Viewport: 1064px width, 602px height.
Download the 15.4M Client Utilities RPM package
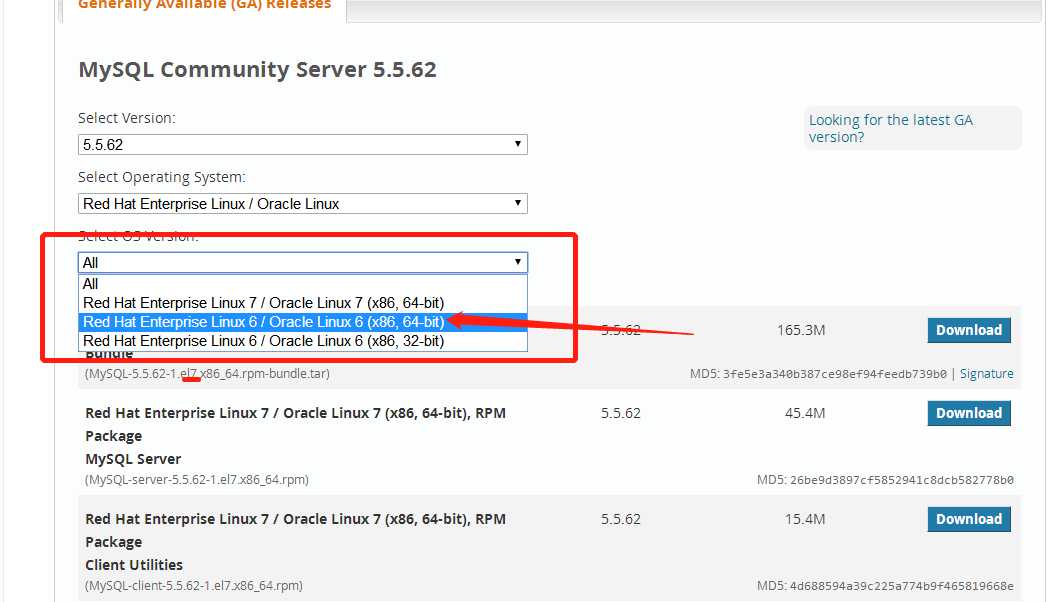pyautogui.click(x=969, y=519)
